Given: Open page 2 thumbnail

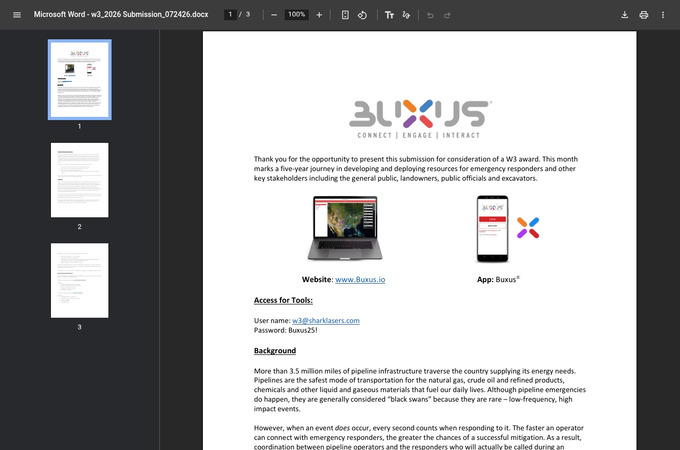Looking at the screenshot, I should point(79,180).
